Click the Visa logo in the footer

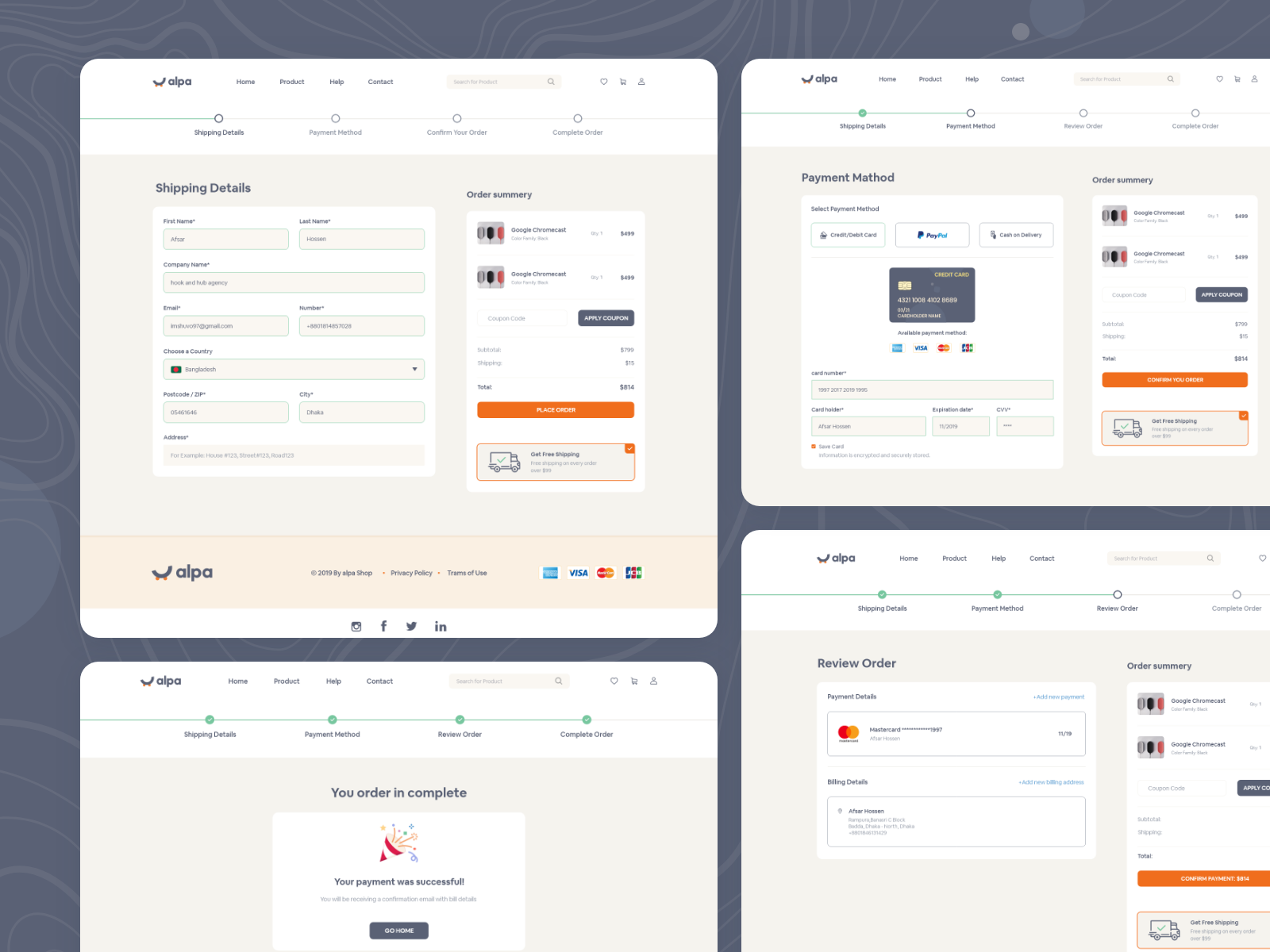click(x=578, y=573)
